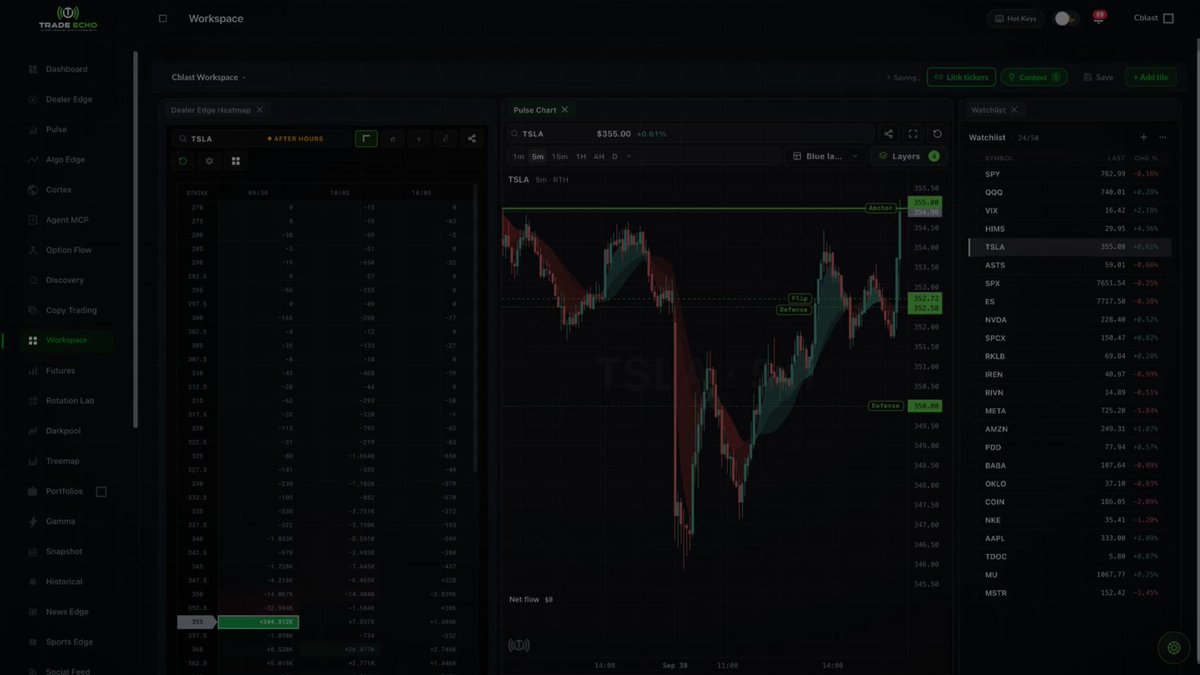Expand the timeframe dropdown after D
1200x675 pixels.
pos(629,156)
